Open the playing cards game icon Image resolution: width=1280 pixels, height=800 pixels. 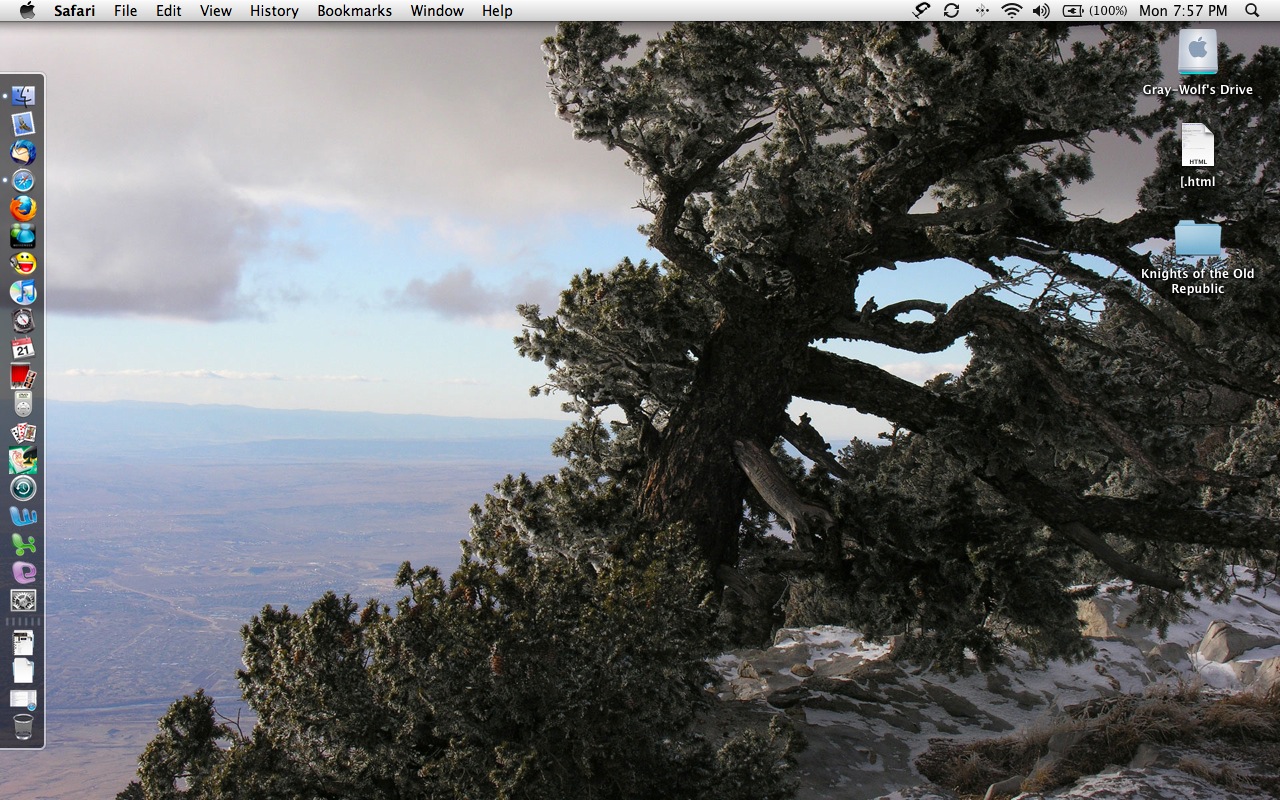(23, 432)
